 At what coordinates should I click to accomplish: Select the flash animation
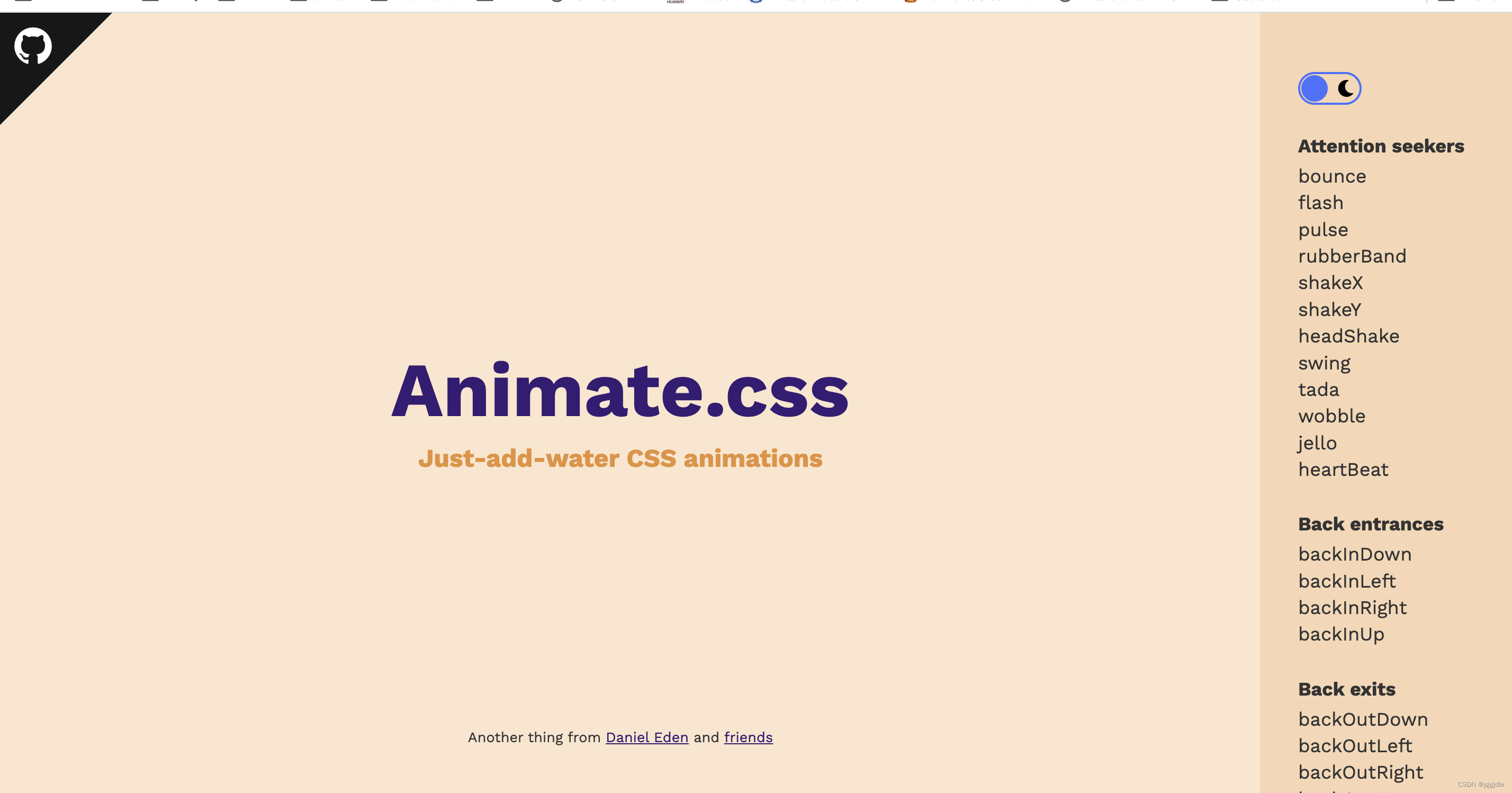click(1319, 203)
